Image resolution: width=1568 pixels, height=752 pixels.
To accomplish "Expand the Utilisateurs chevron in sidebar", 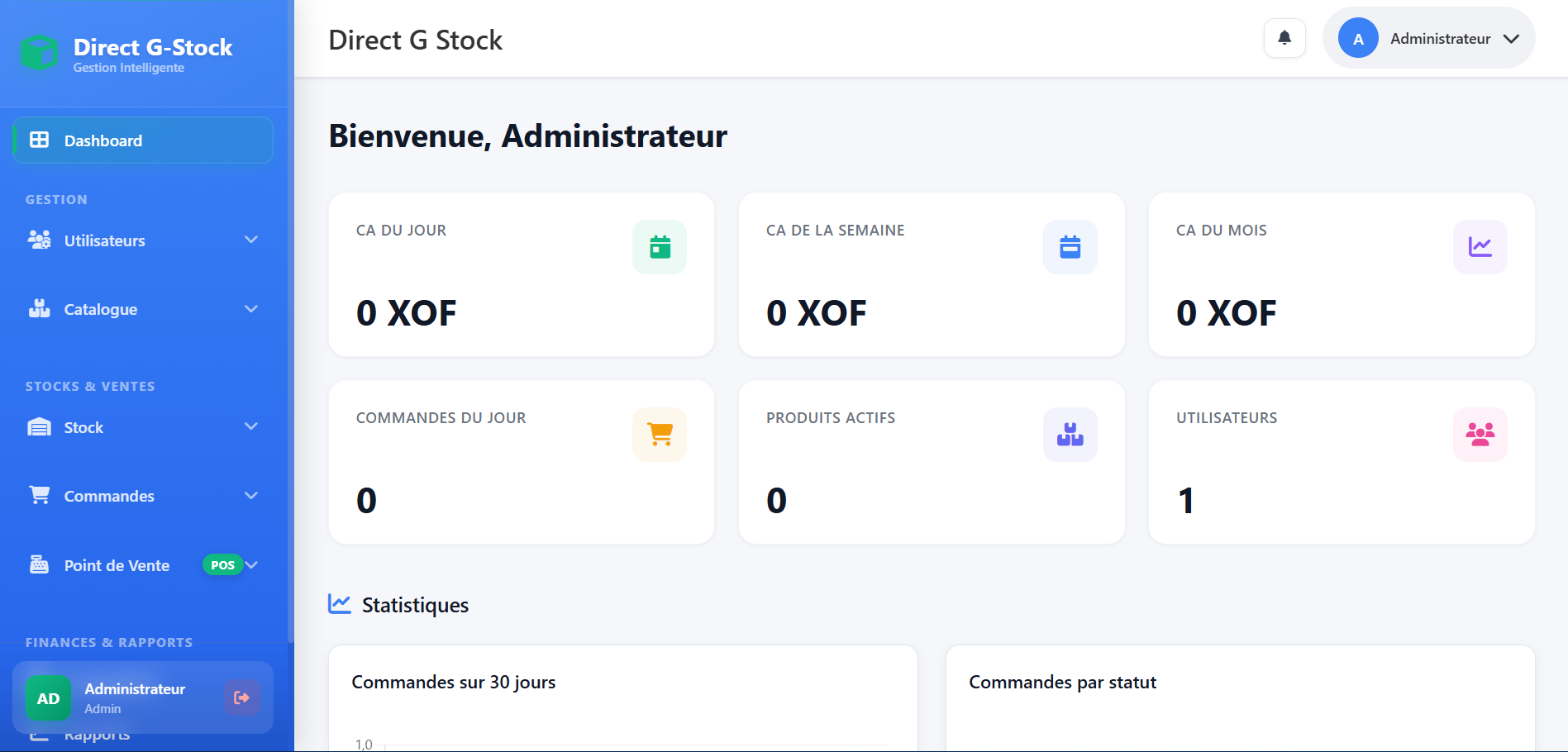I will [251, 240].
